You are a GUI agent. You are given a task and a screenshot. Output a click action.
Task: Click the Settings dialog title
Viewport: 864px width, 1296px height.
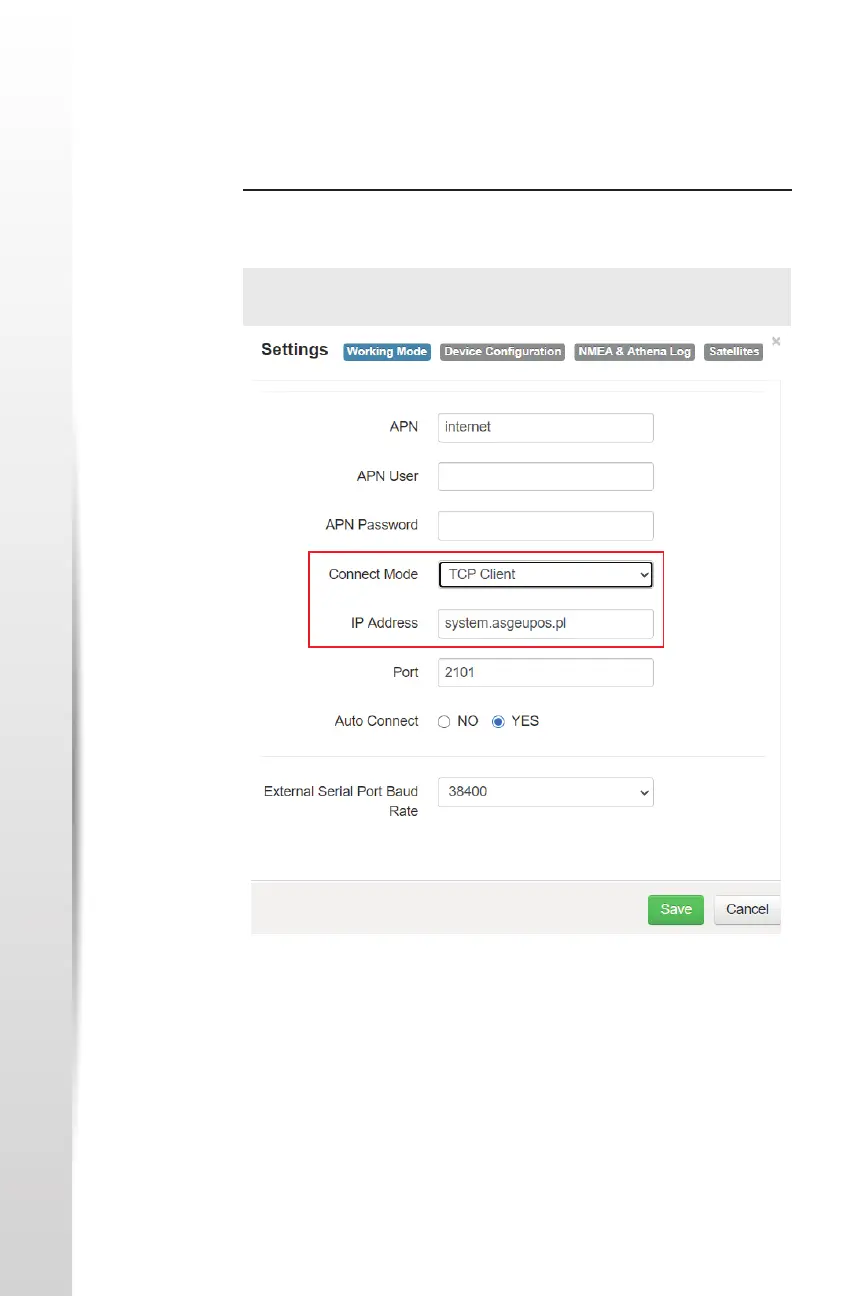point(295,350)
